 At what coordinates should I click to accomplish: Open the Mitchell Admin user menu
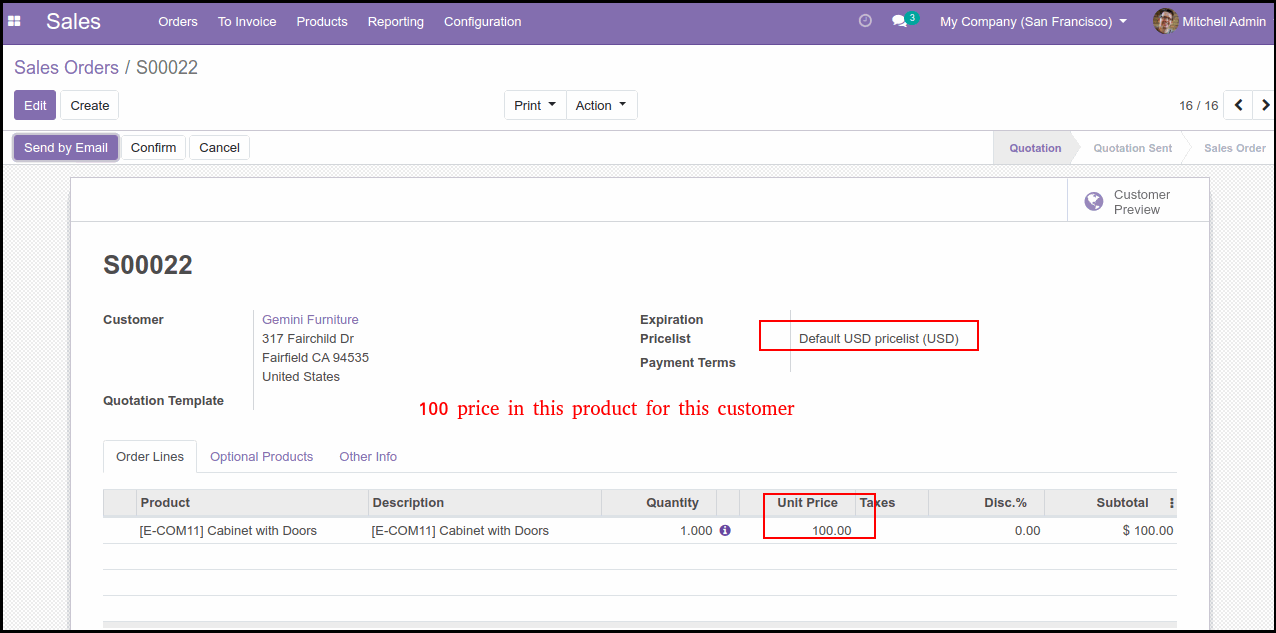pos(1210,21)
